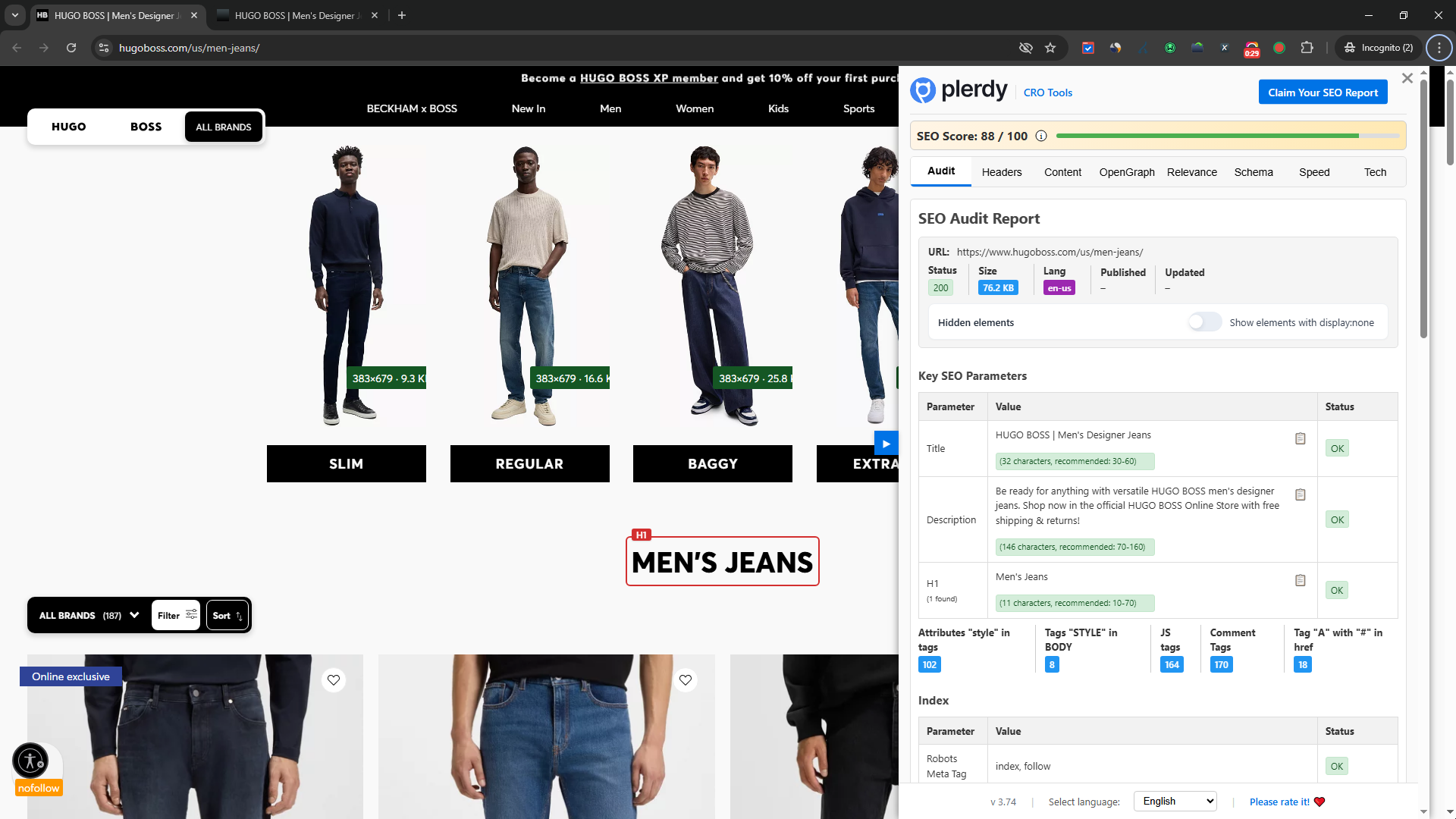The image size is (1456, 819).
Task: Click Claim Your SEO Report button
Action: pyautogui.click(x=1323, y=93)
